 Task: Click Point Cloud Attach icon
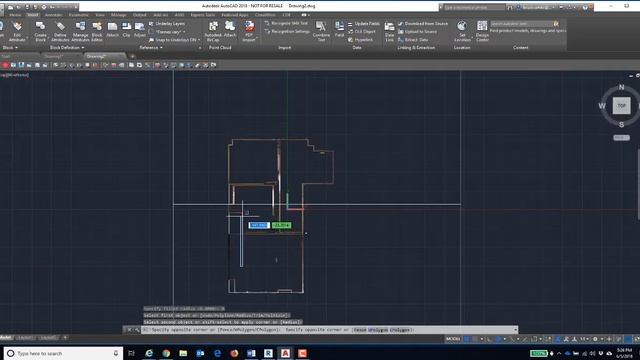[x=230, y=29]
